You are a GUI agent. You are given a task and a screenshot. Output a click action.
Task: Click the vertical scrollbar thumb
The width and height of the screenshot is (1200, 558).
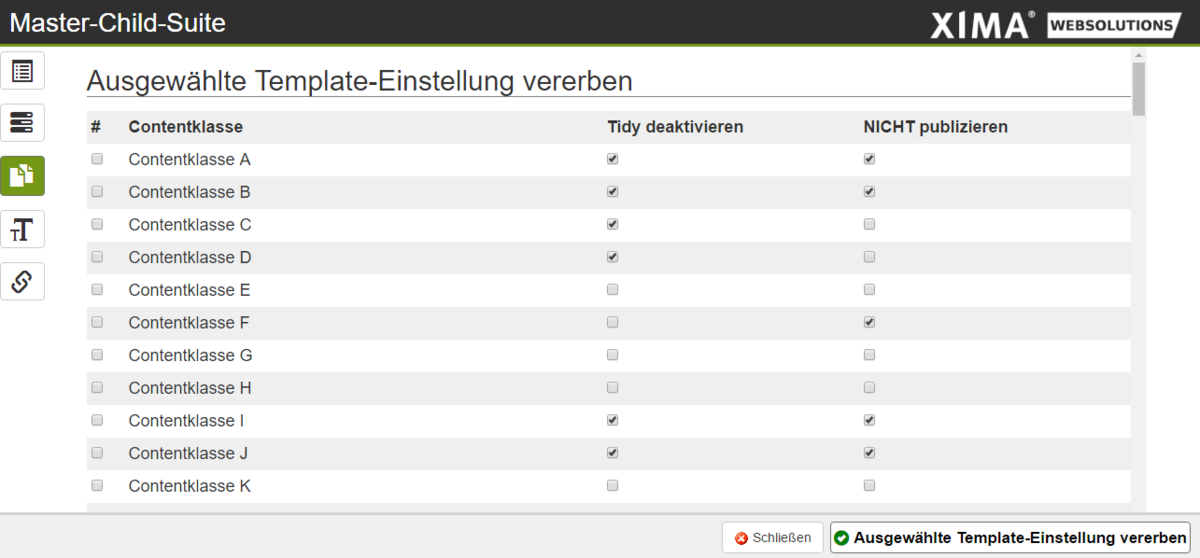[x=1138, y=88]
